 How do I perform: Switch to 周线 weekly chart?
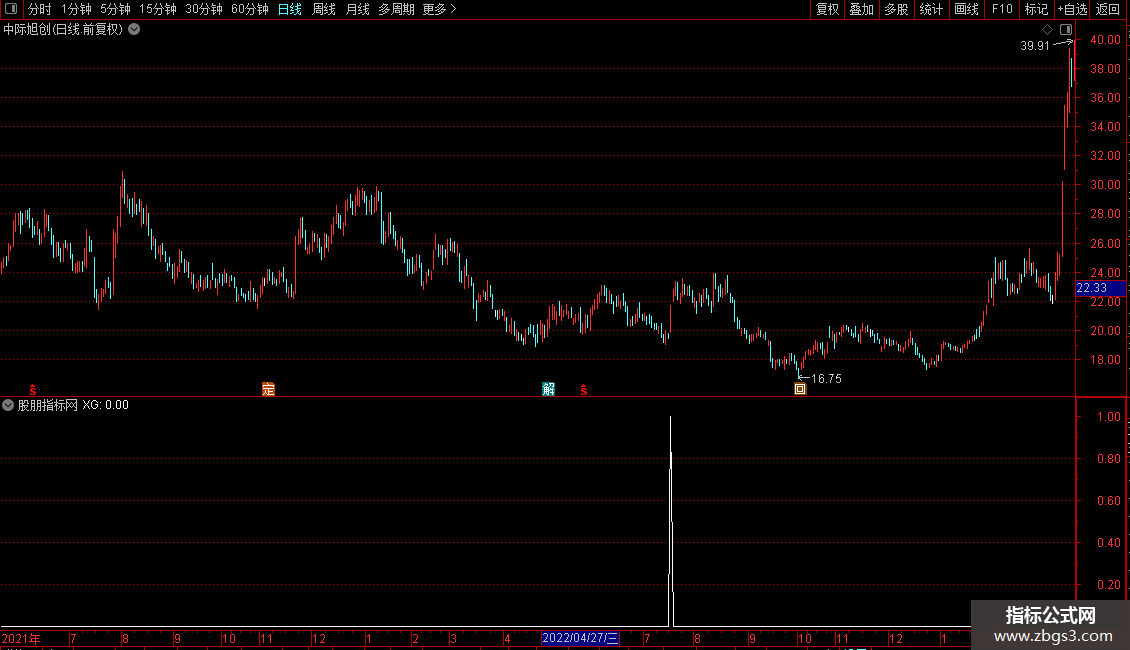(x=324, y=9)
